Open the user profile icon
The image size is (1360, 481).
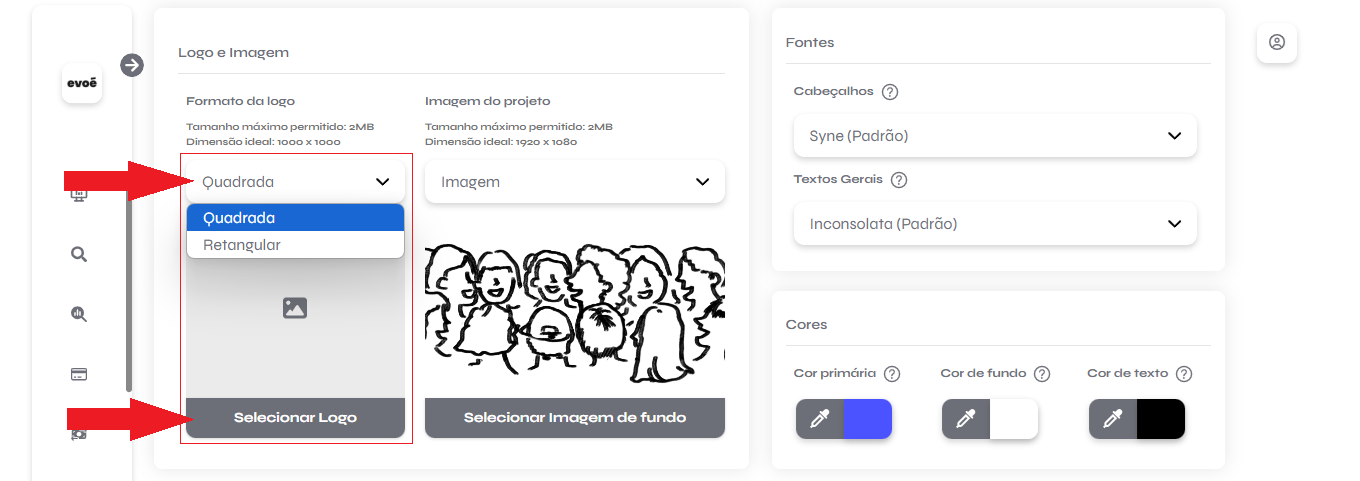coord(1277,43)
